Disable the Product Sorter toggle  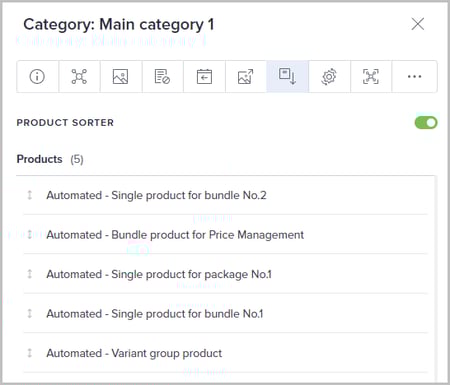point(426,123)
